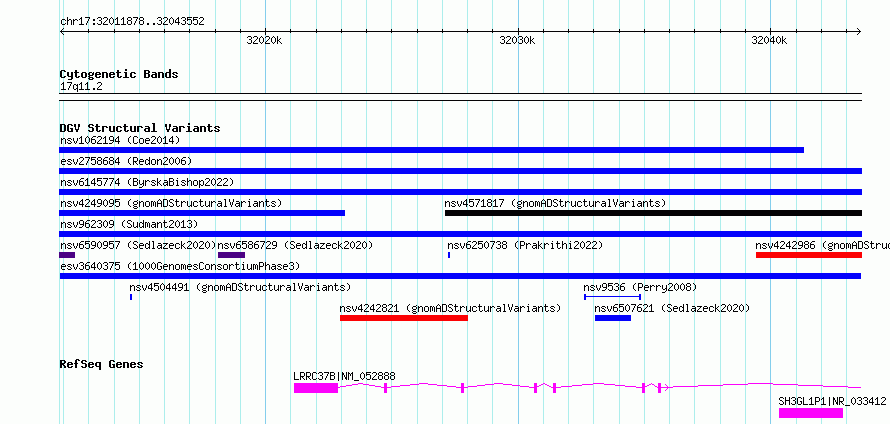The height and width of the screenshot is (424, 890).
Task: Click the nsv9536 (Perry2008) label
Action: (x=640, y=287)
